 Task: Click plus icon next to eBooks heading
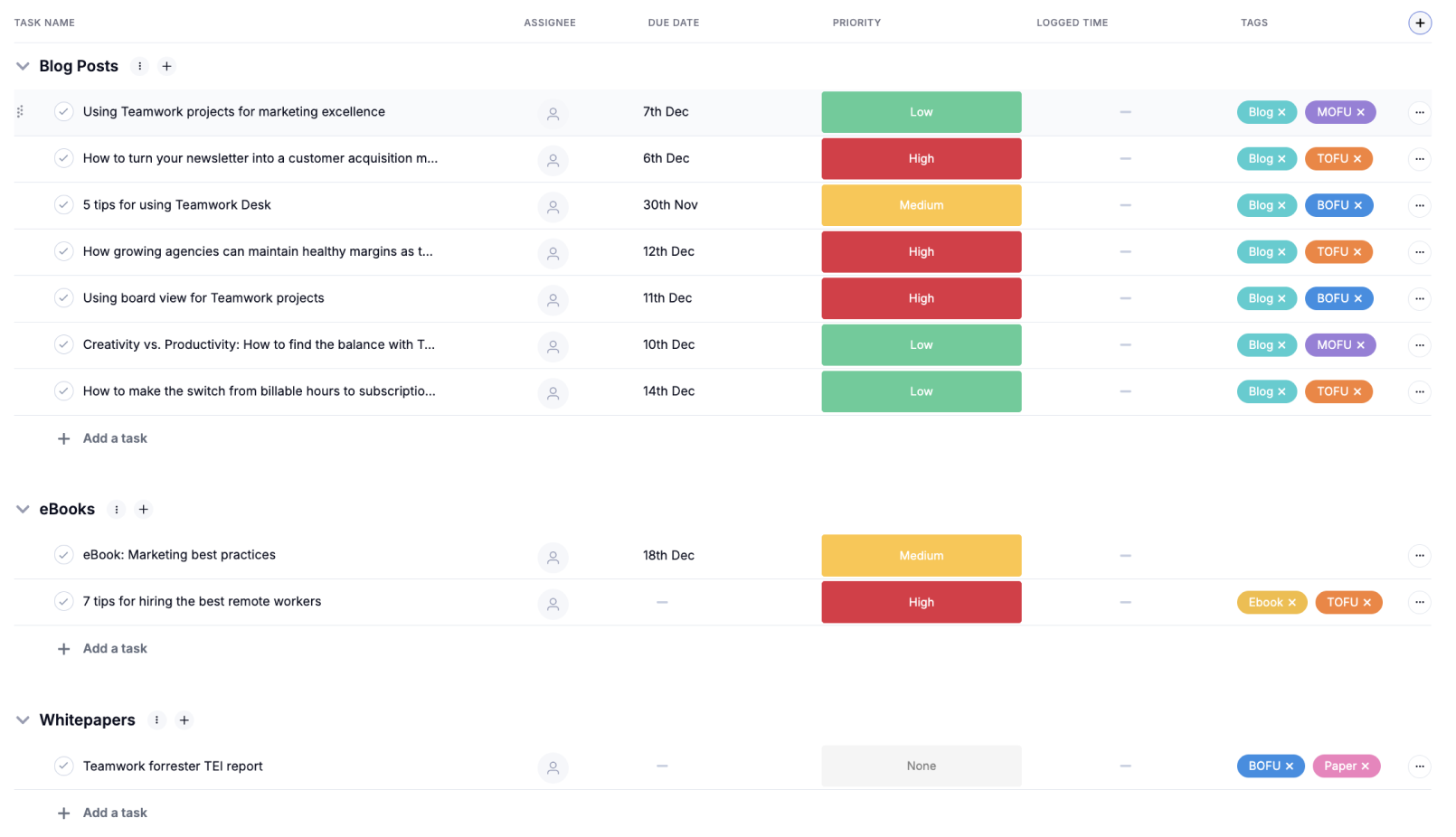click(143, 510)
